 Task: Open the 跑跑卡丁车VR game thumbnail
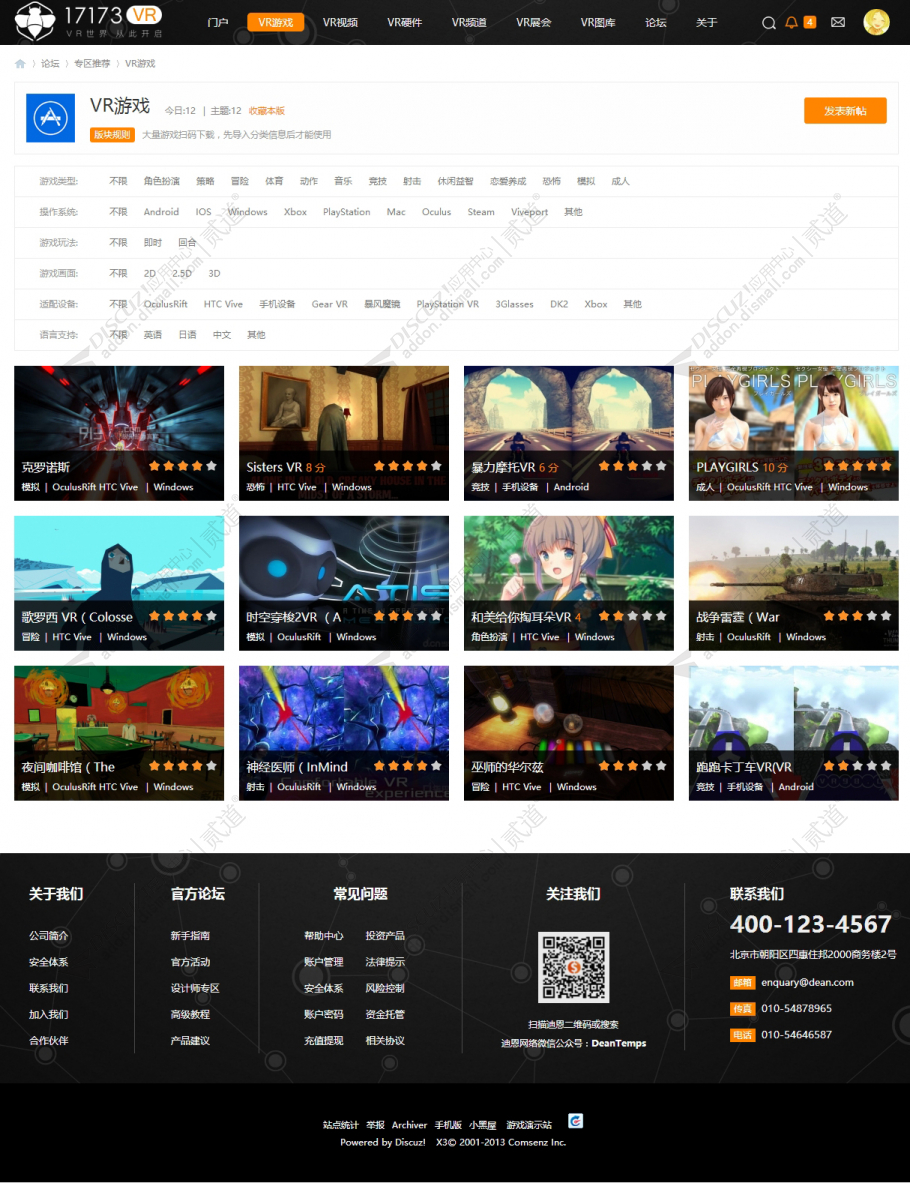click(x=794, y=733)
